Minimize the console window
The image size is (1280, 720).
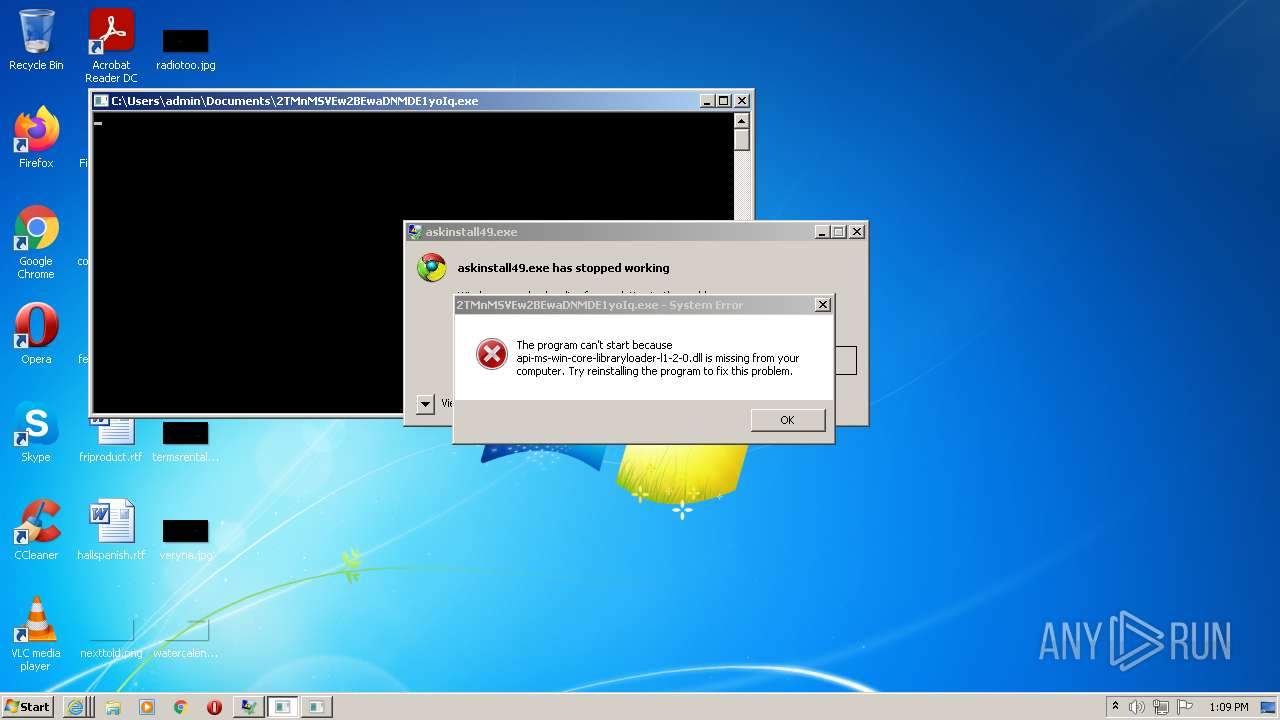click(707, 101)
